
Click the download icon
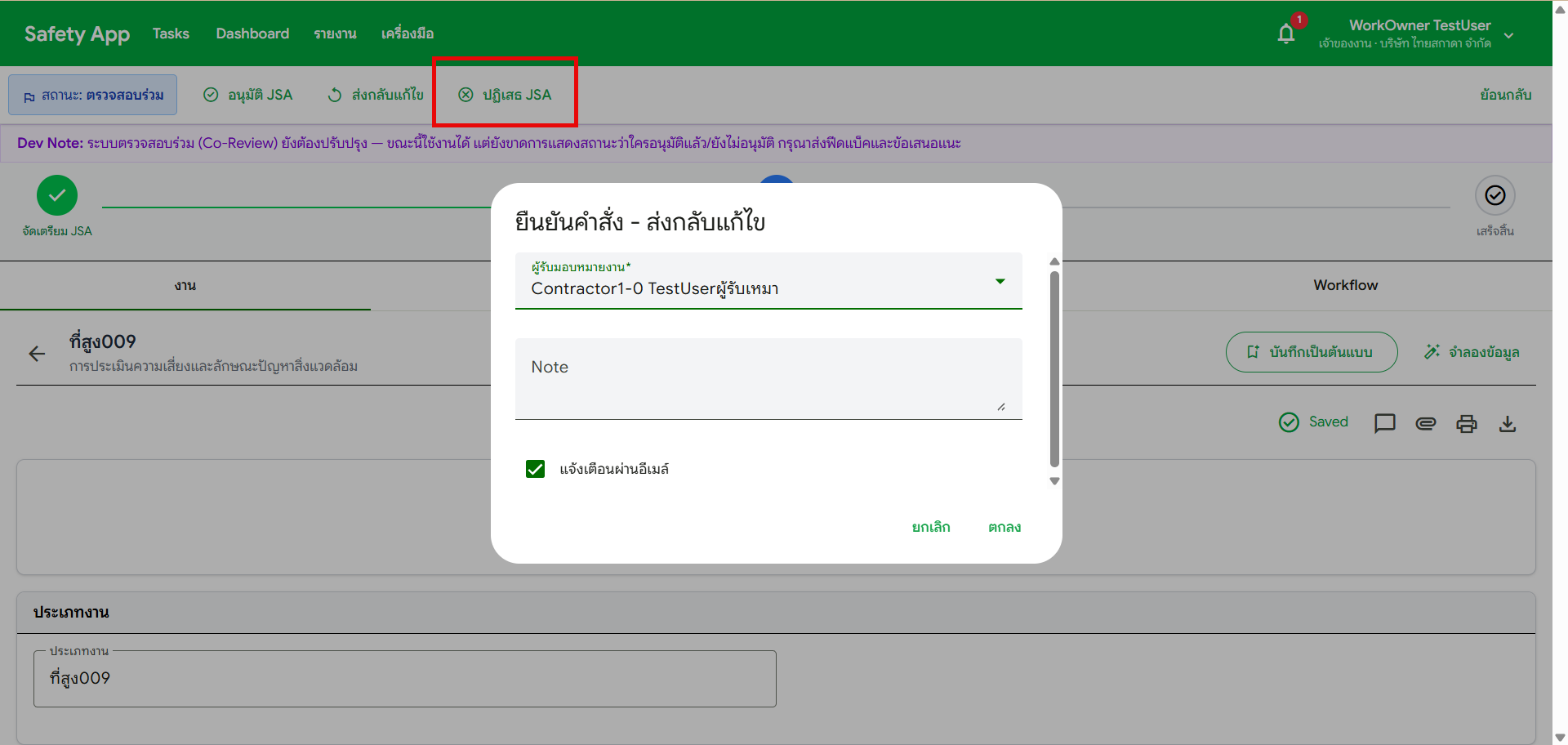coord(1508,423)
